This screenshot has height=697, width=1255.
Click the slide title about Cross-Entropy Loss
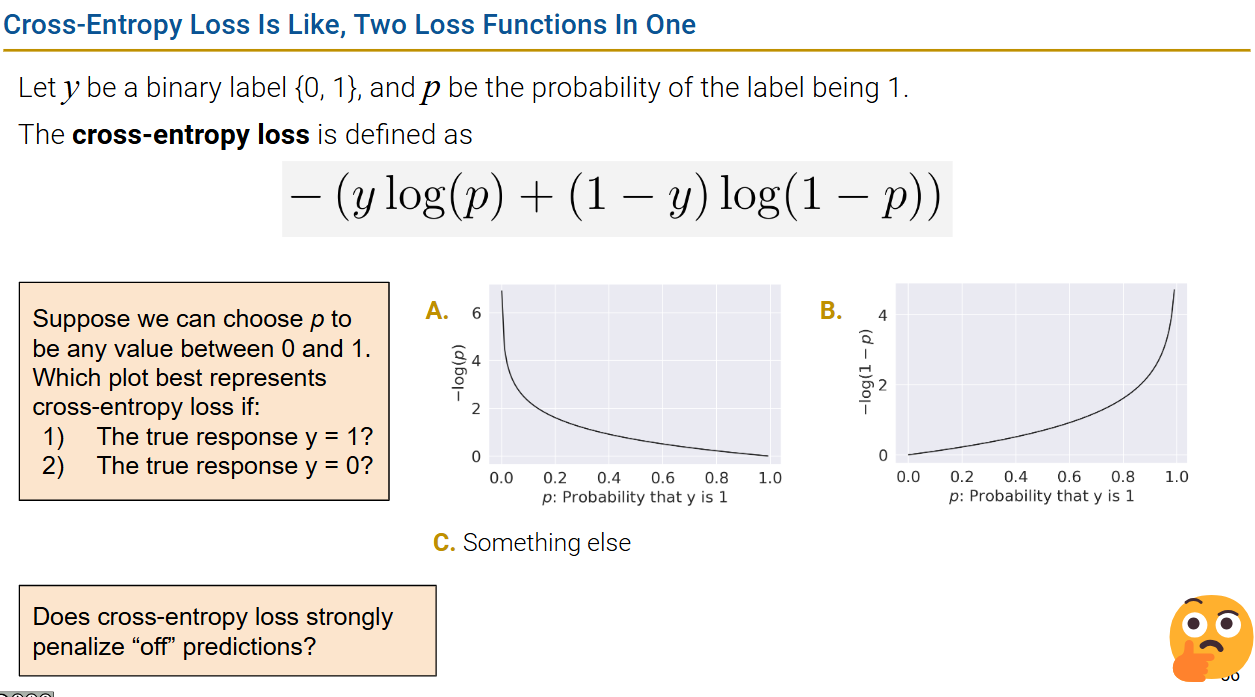click(350, 24)
